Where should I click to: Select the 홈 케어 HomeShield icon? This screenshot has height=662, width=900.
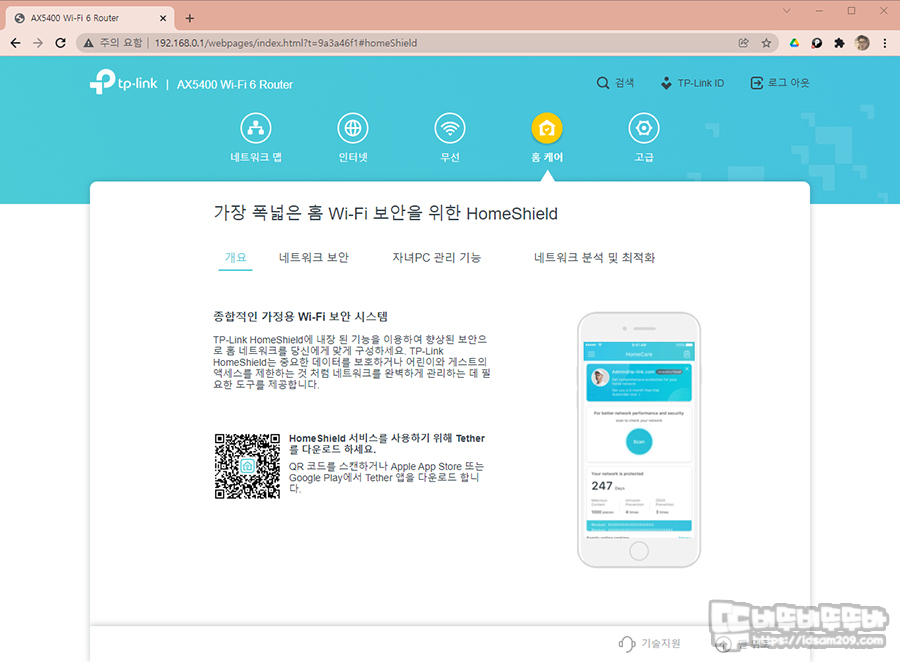pos(546,128)
